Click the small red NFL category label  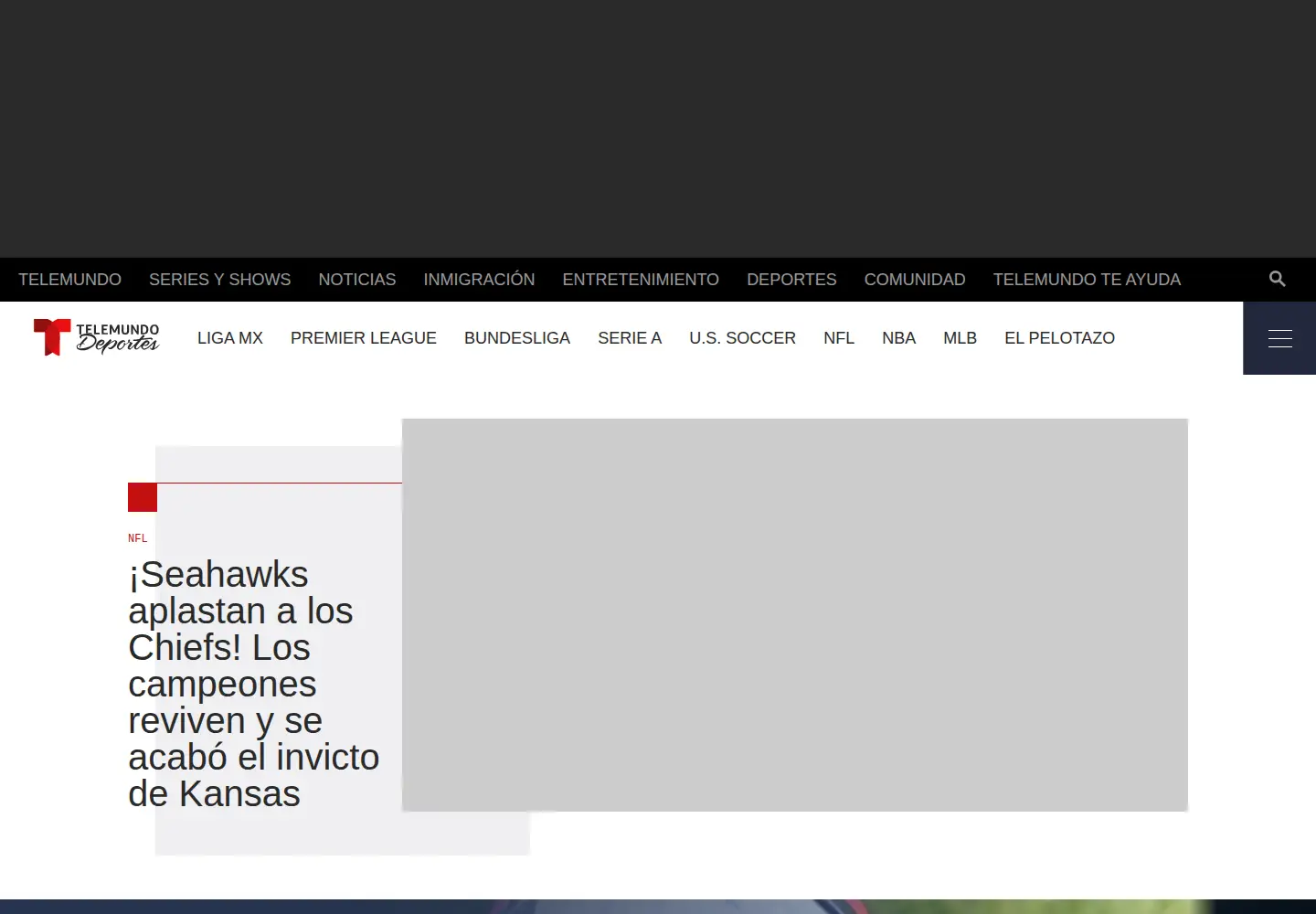click(138, 538)
